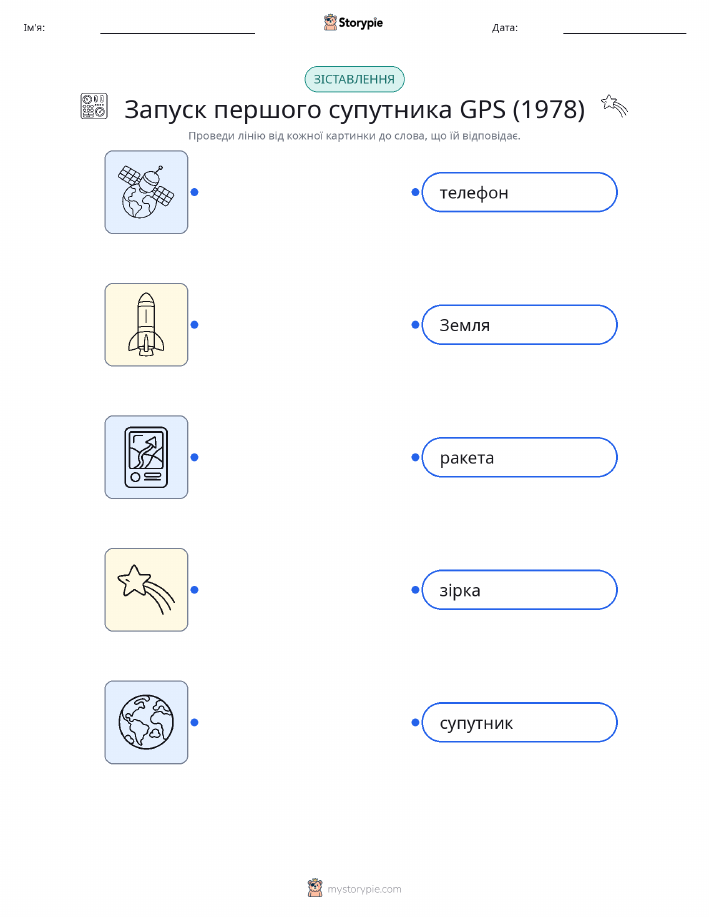Click the dot next to the rocket picture

click(x=195, y=325)
